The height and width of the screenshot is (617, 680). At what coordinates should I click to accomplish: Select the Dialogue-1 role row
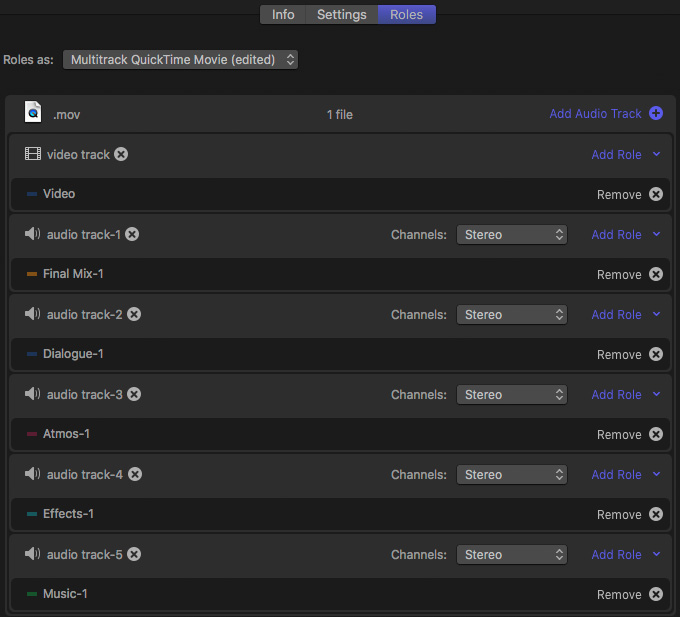tap(340, 354)
